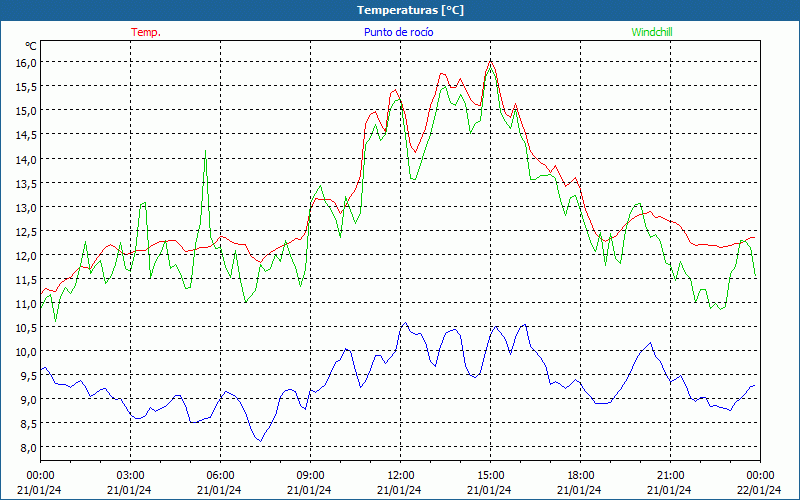Select the blue Punto de rocío legend label
The height and width of the screenshot is (500, 800).
398,32
